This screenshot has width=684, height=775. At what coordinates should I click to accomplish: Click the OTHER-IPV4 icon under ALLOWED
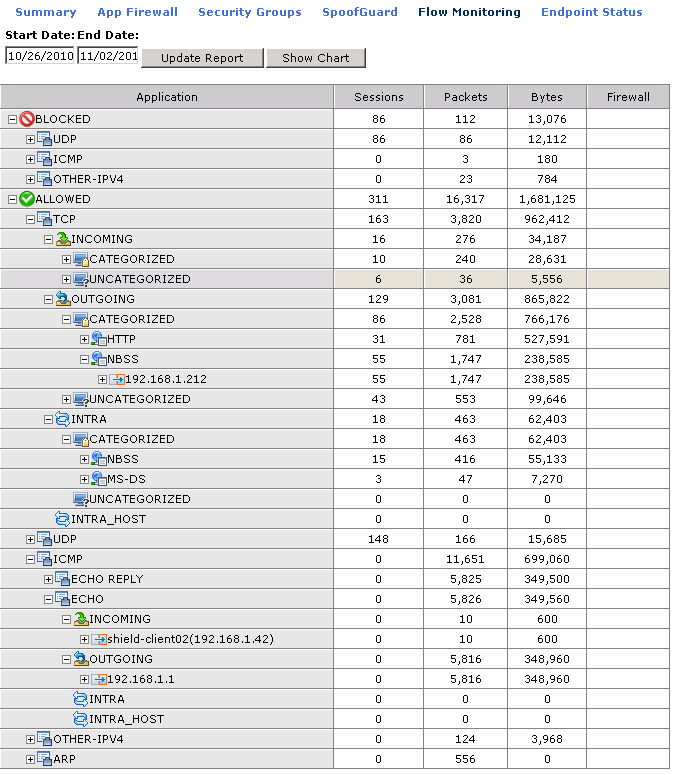tap(44, 739)
